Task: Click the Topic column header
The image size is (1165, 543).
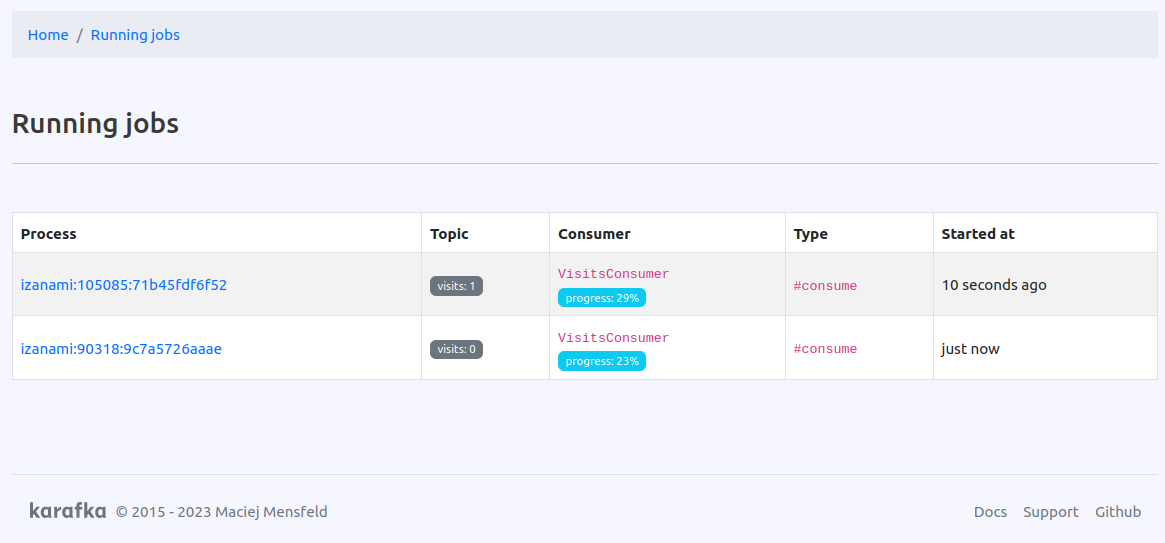Action: (x=450, y=234)
